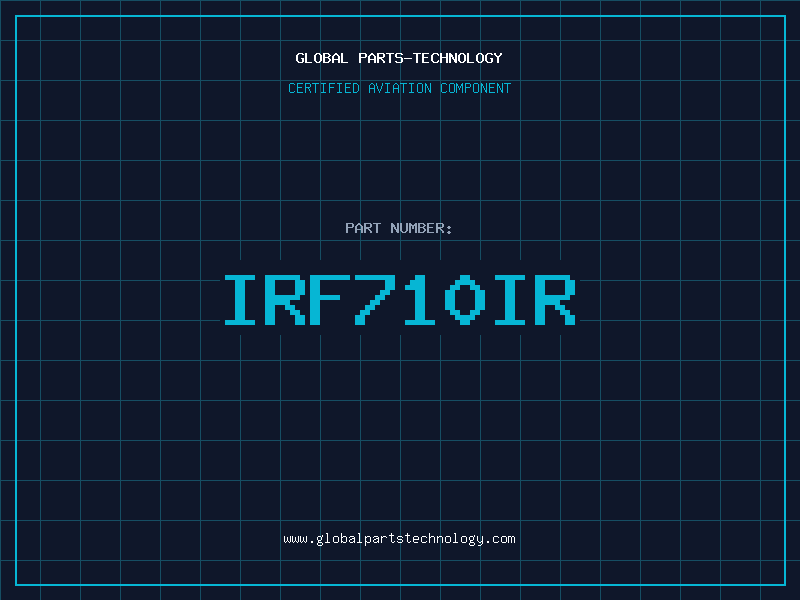Select the part number IRF710IR text
800x600 pixels.
point(399,300)
